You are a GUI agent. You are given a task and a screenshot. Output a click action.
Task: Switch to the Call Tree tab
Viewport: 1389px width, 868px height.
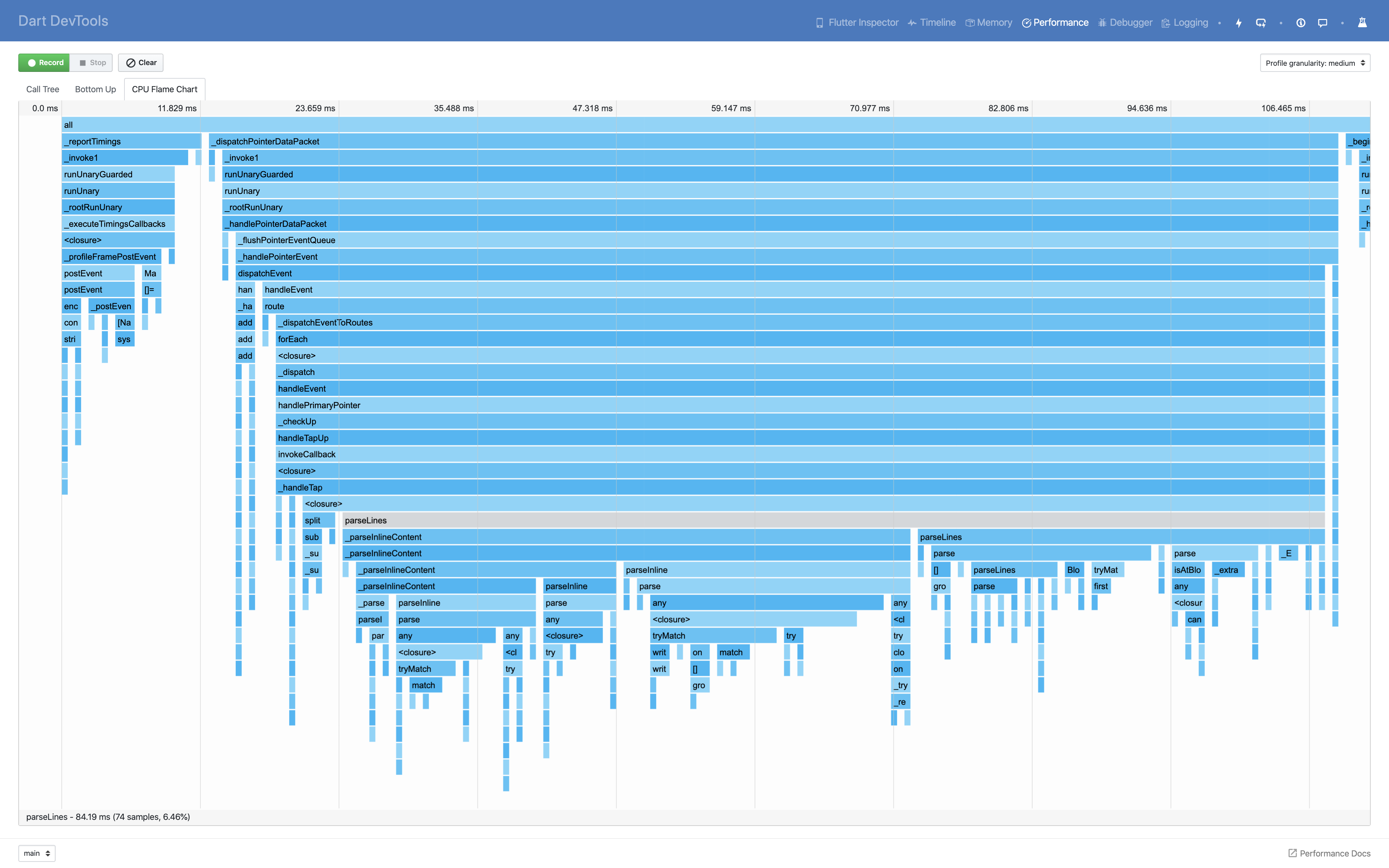[42, 89]
